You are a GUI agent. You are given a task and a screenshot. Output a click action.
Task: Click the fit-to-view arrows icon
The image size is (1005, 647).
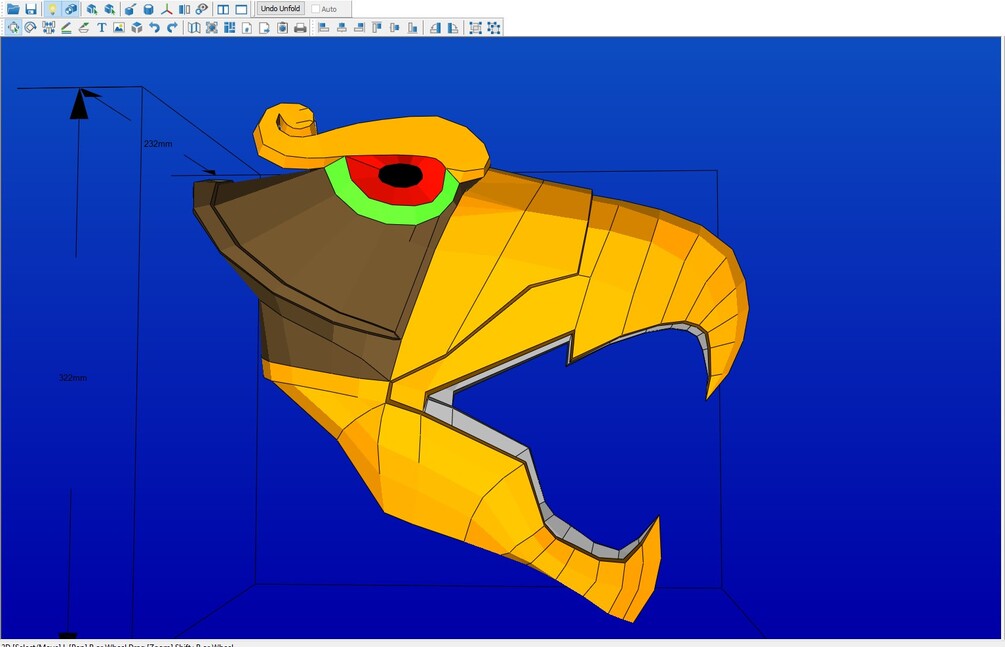pos(212,28)
